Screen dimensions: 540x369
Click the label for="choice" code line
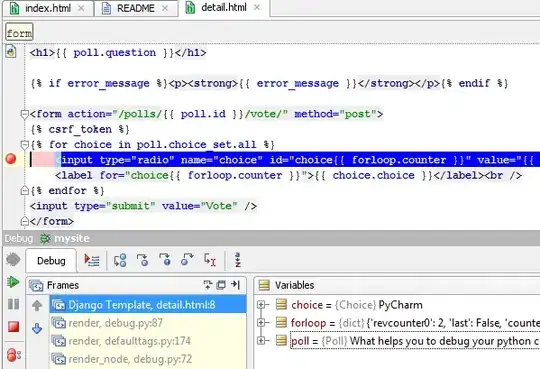coord(289,175)
